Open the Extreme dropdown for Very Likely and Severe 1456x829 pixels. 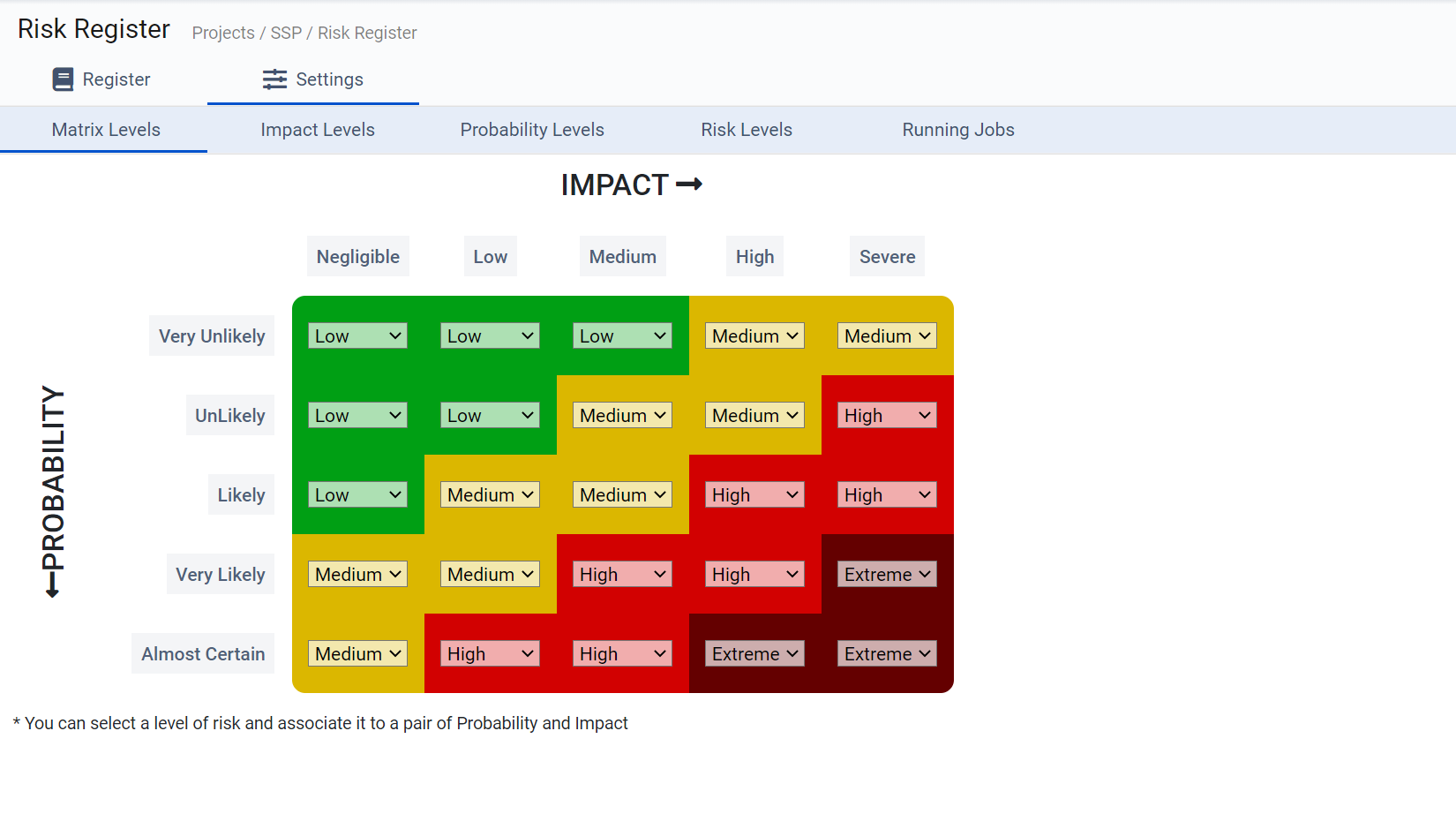coord(887,574)
